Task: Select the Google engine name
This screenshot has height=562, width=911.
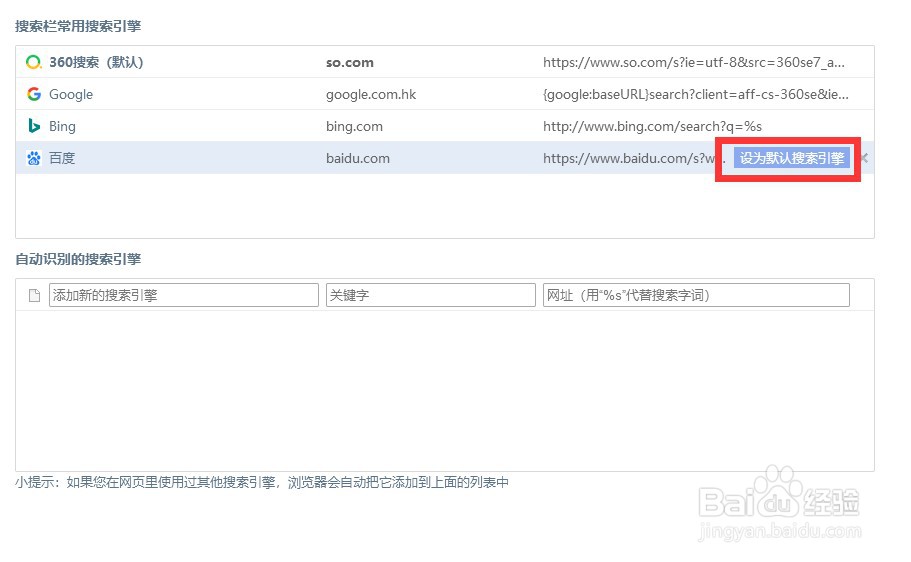Action: tap(71, 94)
